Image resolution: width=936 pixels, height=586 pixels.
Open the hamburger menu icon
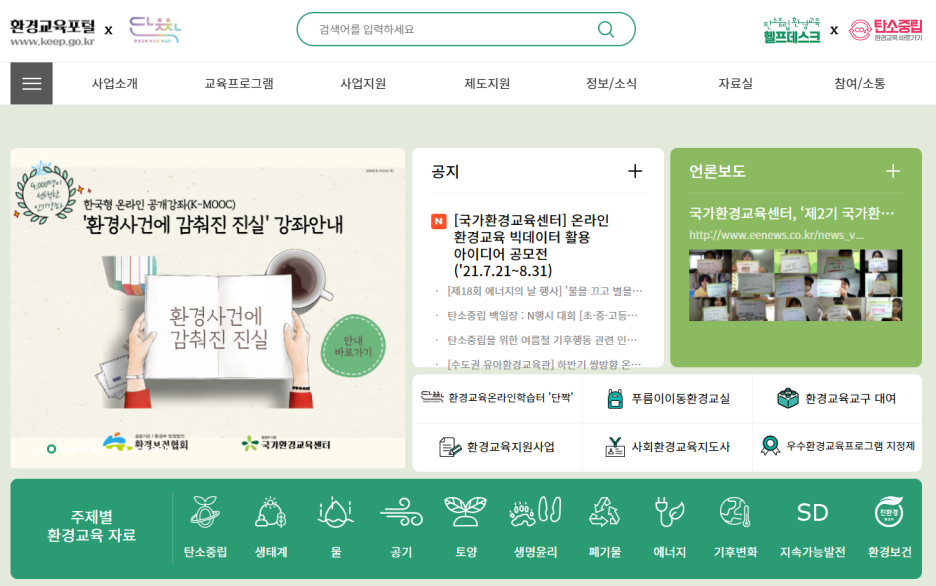click(32, 84)
